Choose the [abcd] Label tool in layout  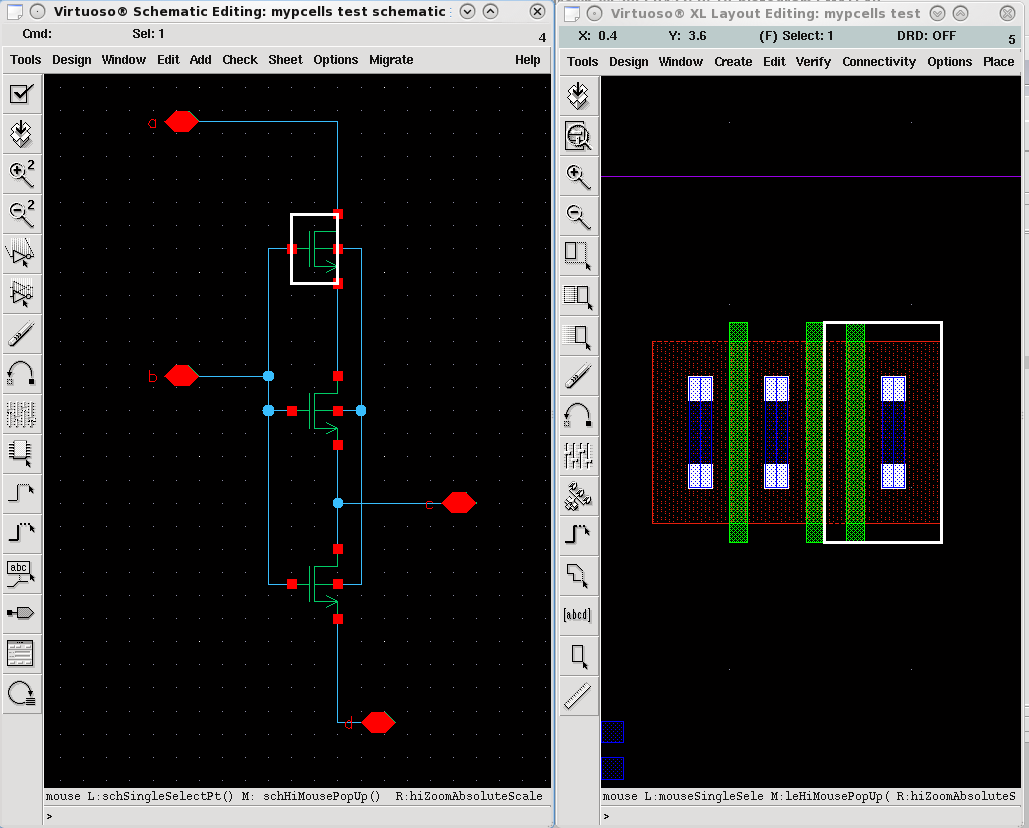(578, 615)
